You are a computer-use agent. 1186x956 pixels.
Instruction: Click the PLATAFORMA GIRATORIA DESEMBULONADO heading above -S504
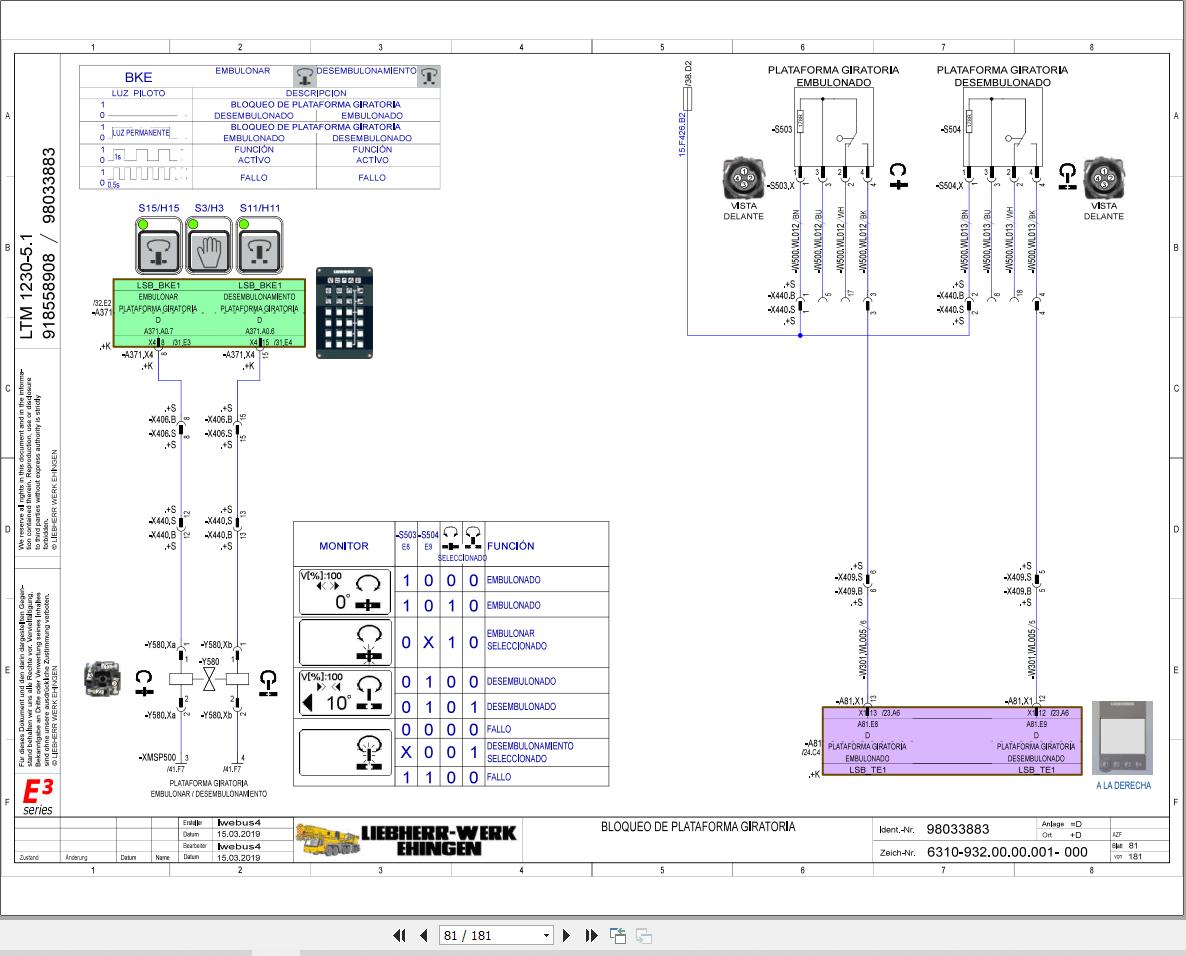pyautogui.click(x=1002, y=76)
